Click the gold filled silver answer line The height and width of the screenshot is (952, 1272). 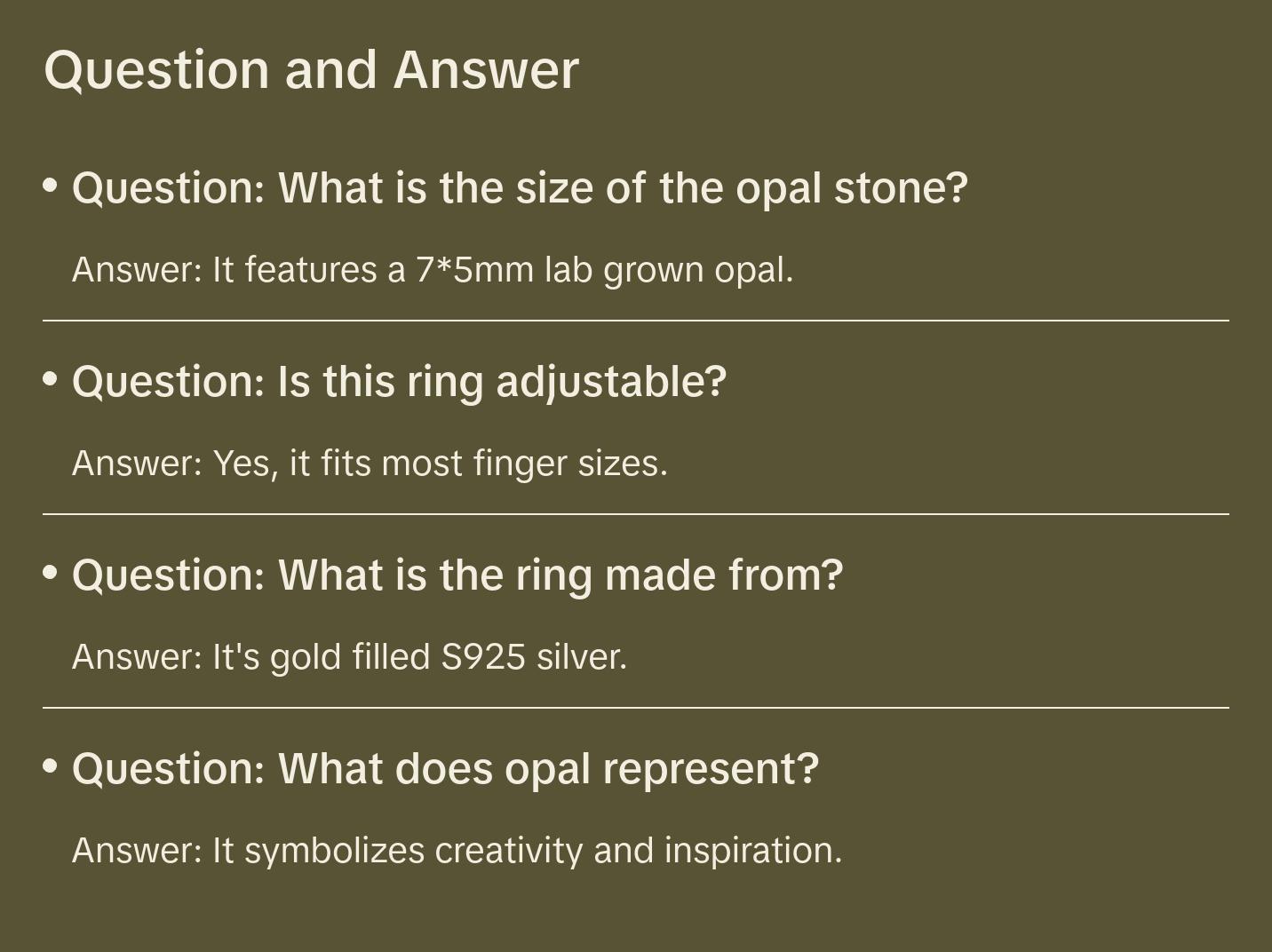coord(349,657)
